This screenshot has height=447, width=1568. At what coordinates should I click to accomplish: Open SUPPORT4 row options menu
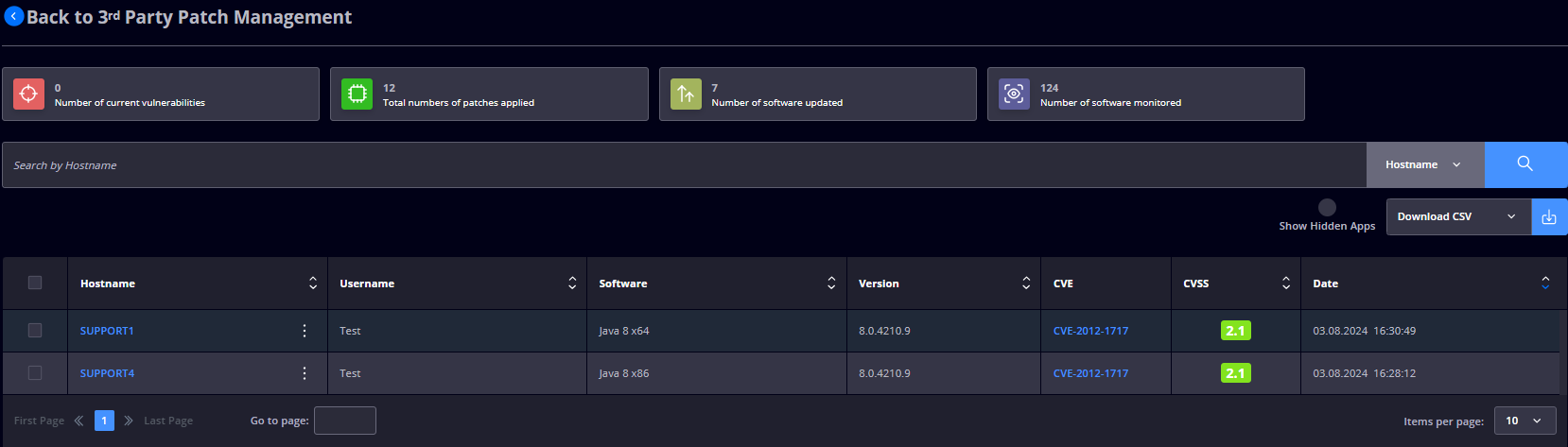tap(305, 373)
